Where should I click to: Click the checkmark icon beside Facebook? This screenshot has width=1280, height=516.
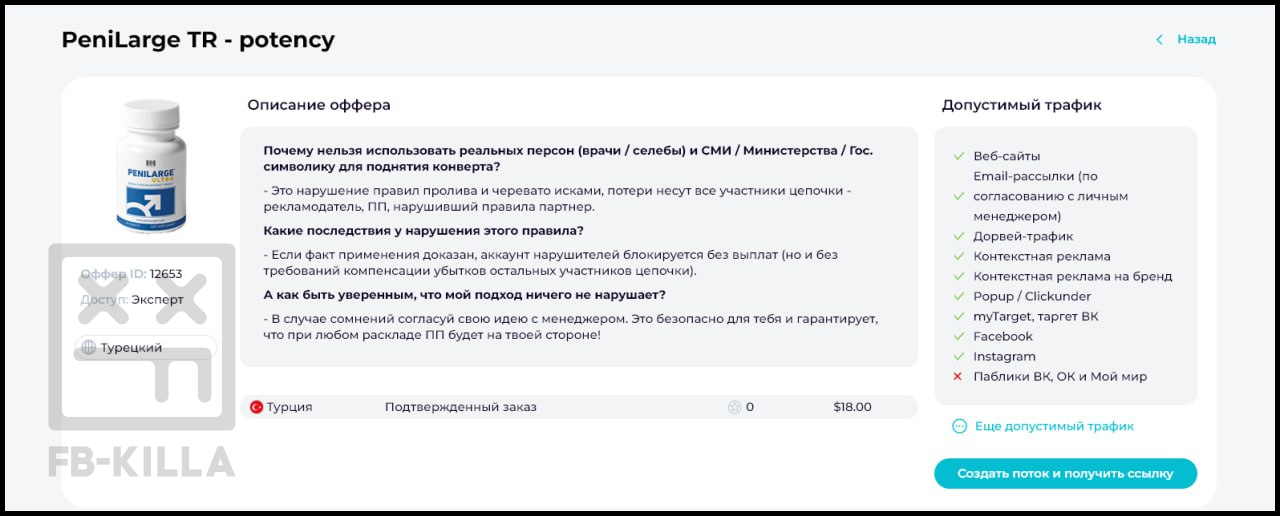pyautogui.click(x=958, y=337)
